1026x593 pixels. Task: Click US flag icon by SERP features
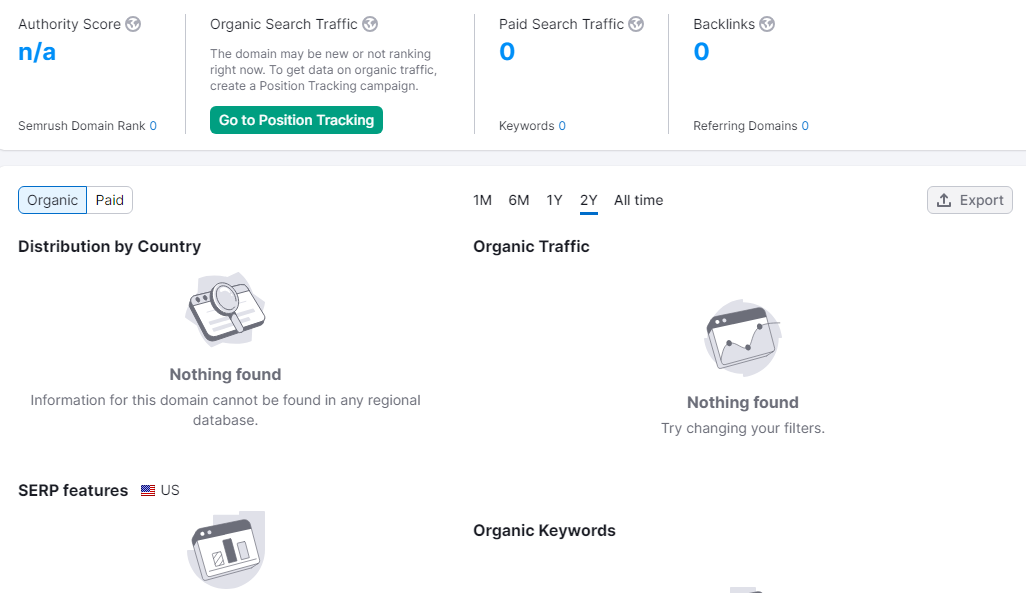(x=148, y=491)
